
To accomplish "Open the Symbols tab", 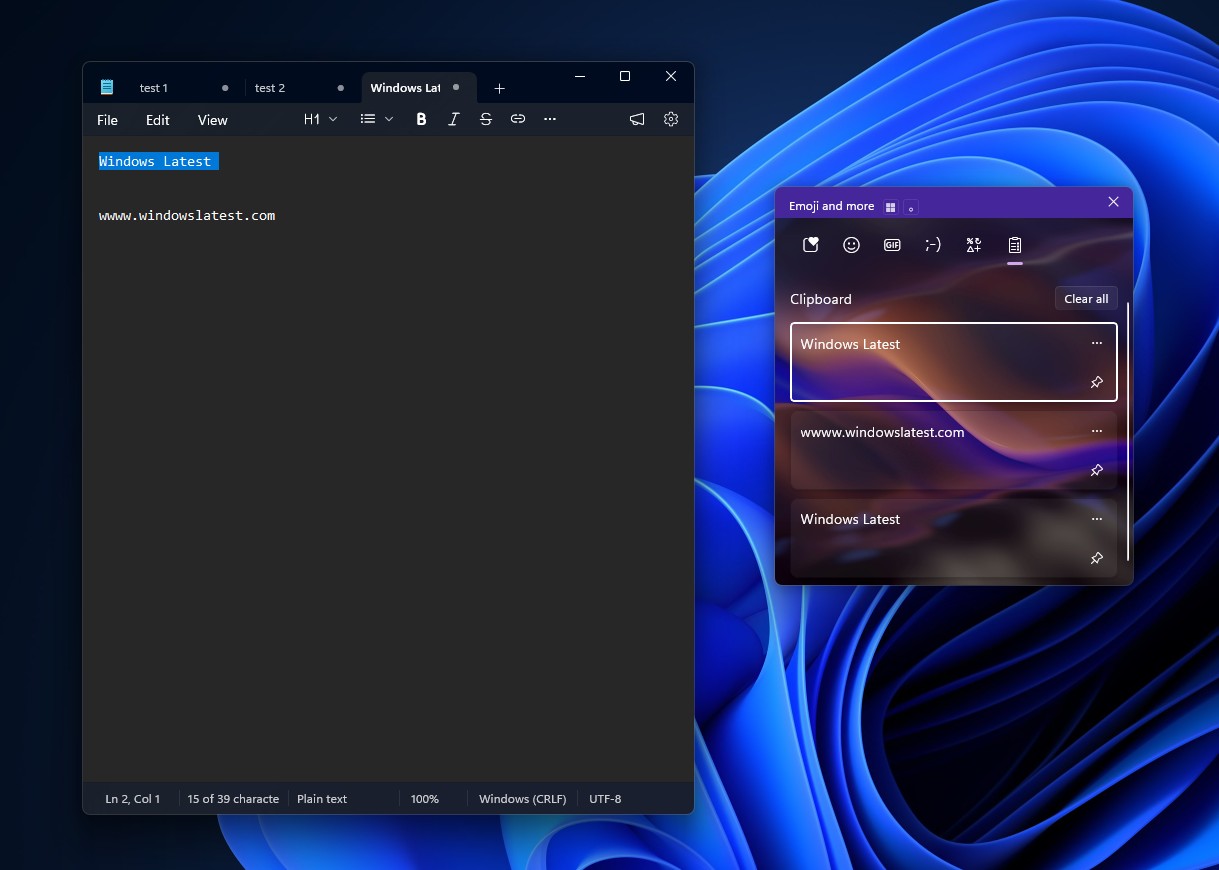I will click(x=974, y=245).
